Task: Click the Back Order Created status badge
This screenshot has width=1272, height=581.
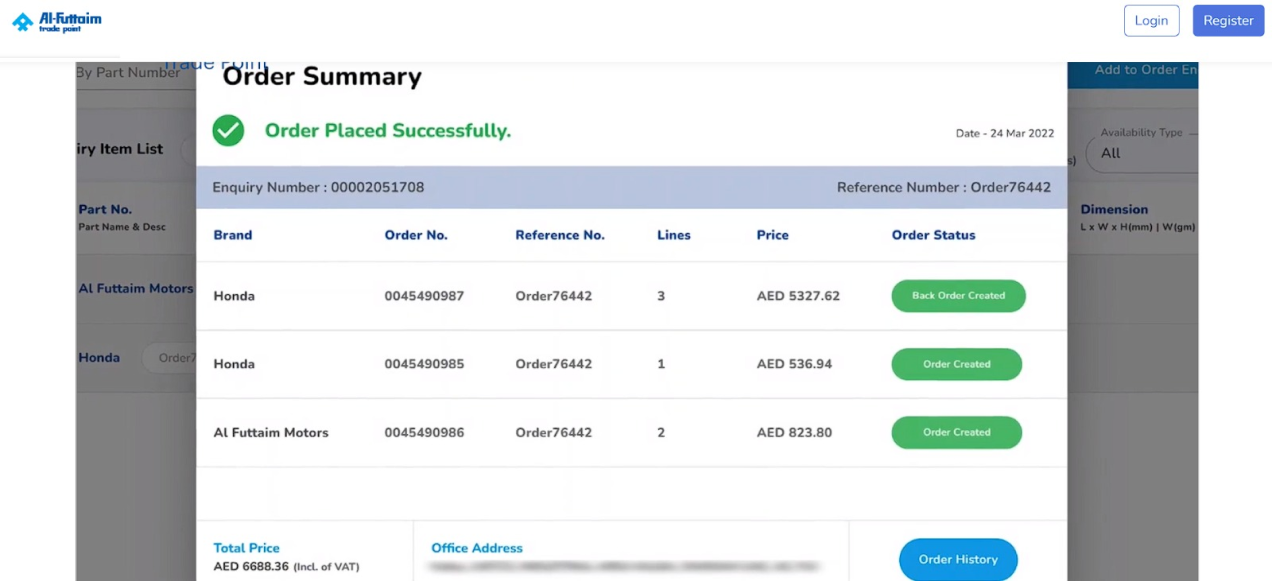Action: tap(958, 296)
